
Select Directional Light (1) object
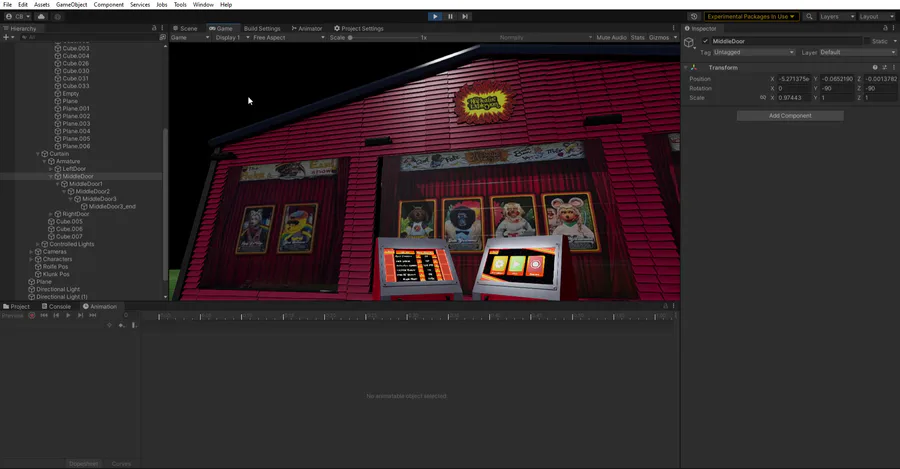(x=61, y=297)
